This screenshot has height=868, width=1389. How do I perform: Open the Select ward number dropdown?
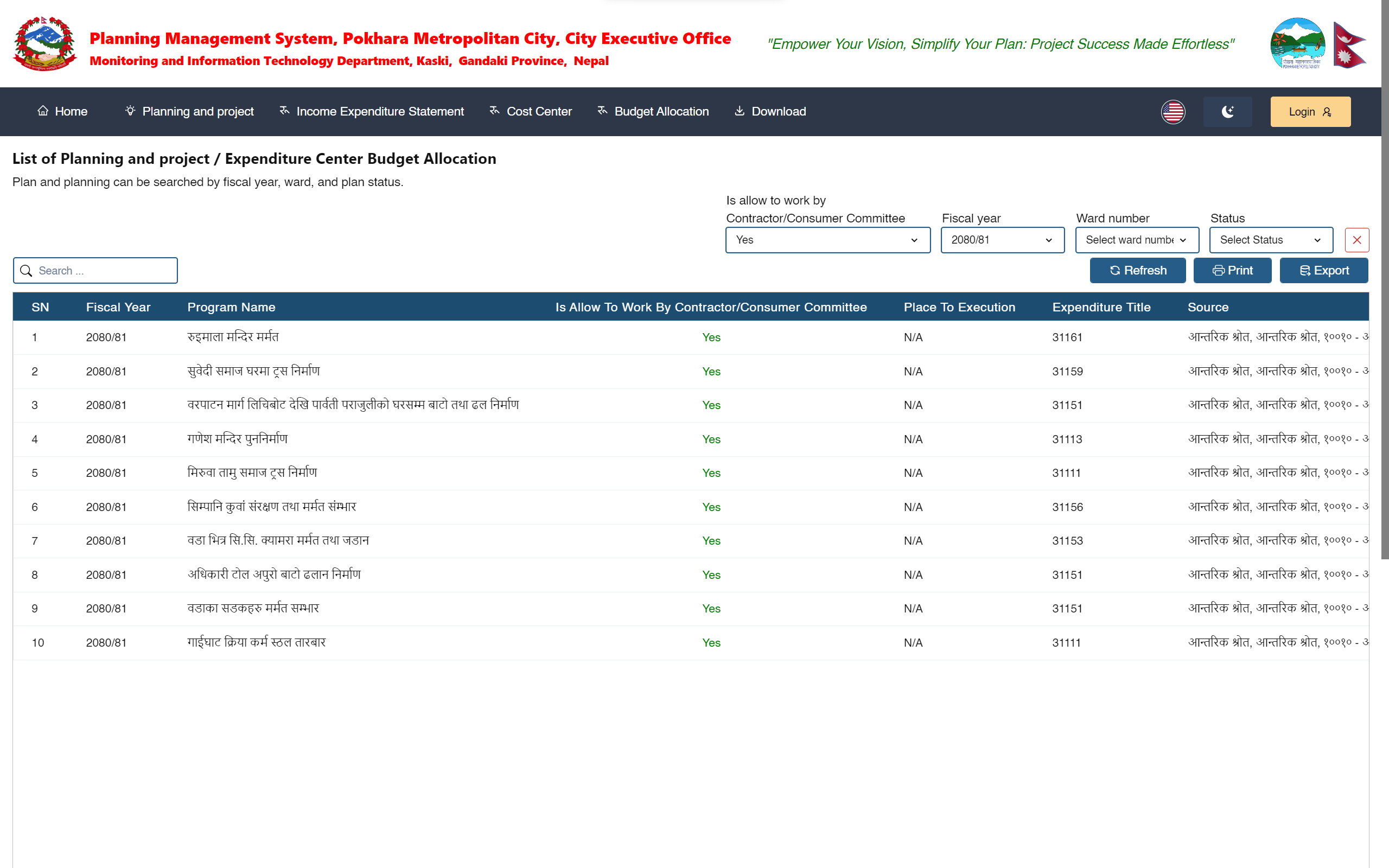[x=1137, y=240]
